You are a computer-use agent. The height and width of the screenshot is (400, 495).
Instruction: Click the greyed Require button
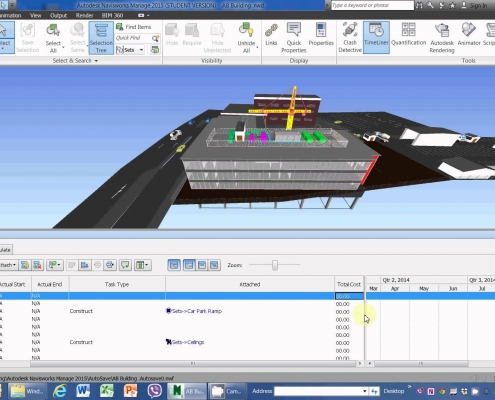192,34
